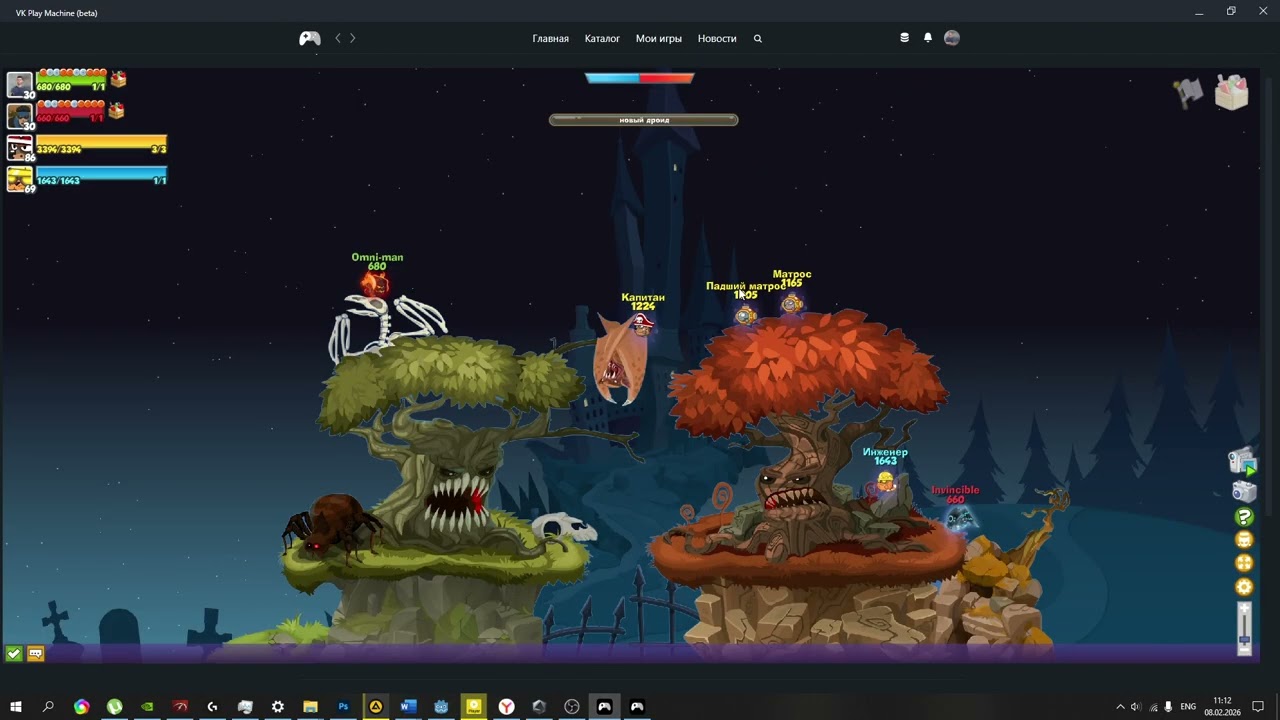Open the chat message icon at bottom-left
The width and height of the screenshot is (1280, 720).
36,654
